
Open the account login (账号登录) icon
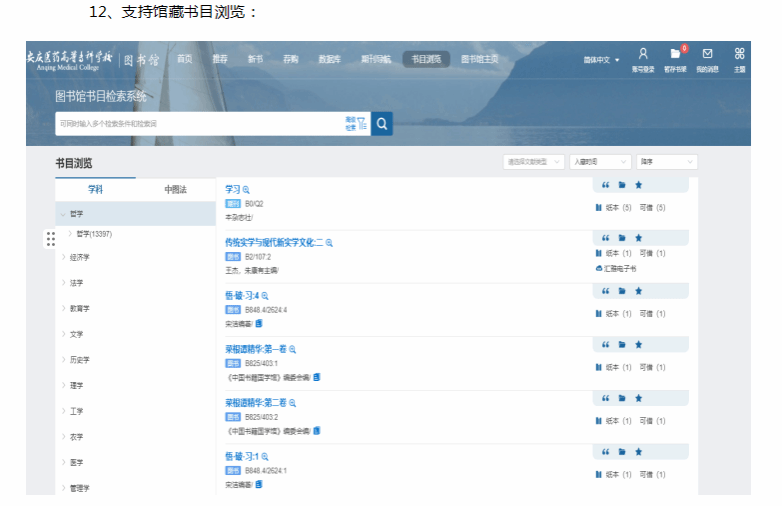click(x=643, y=54)
